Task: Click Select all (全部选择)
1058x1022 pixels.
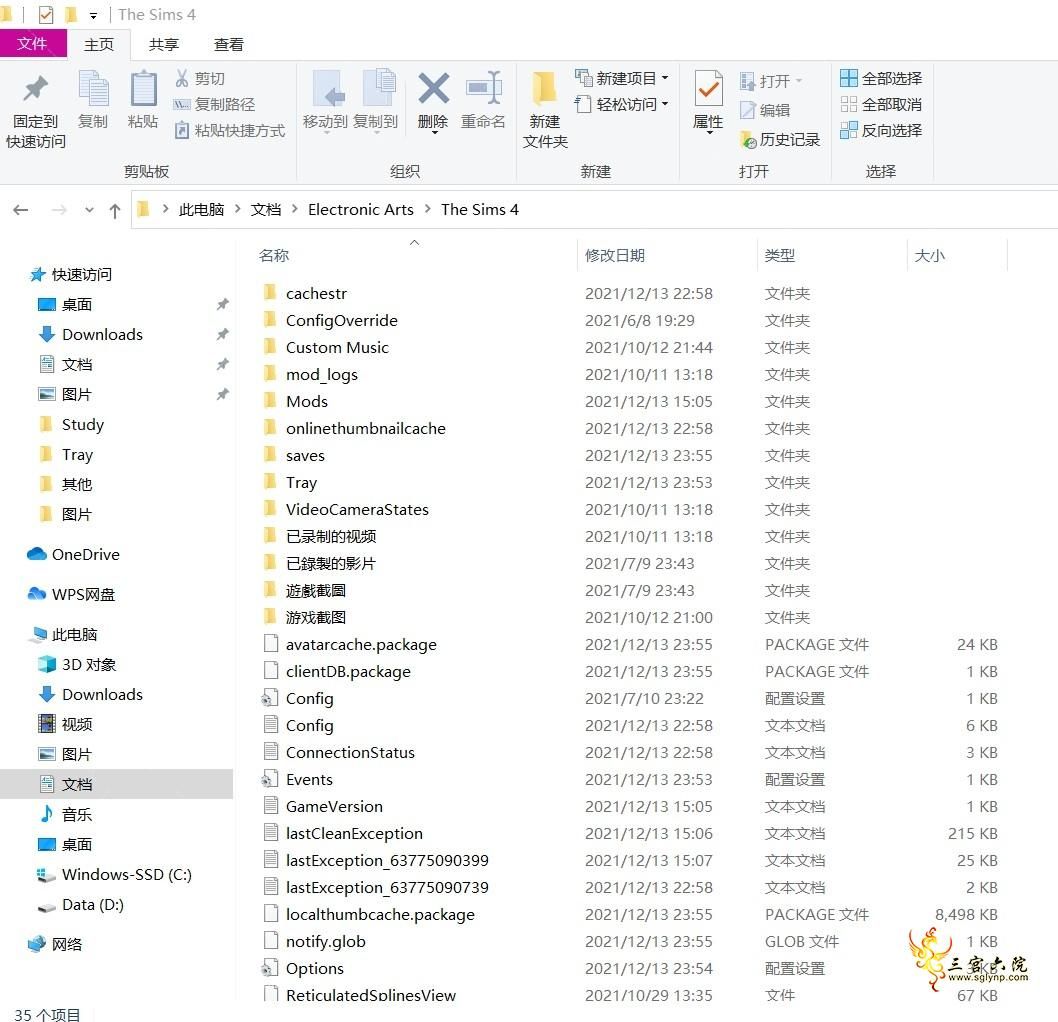Action: point(881,78)
